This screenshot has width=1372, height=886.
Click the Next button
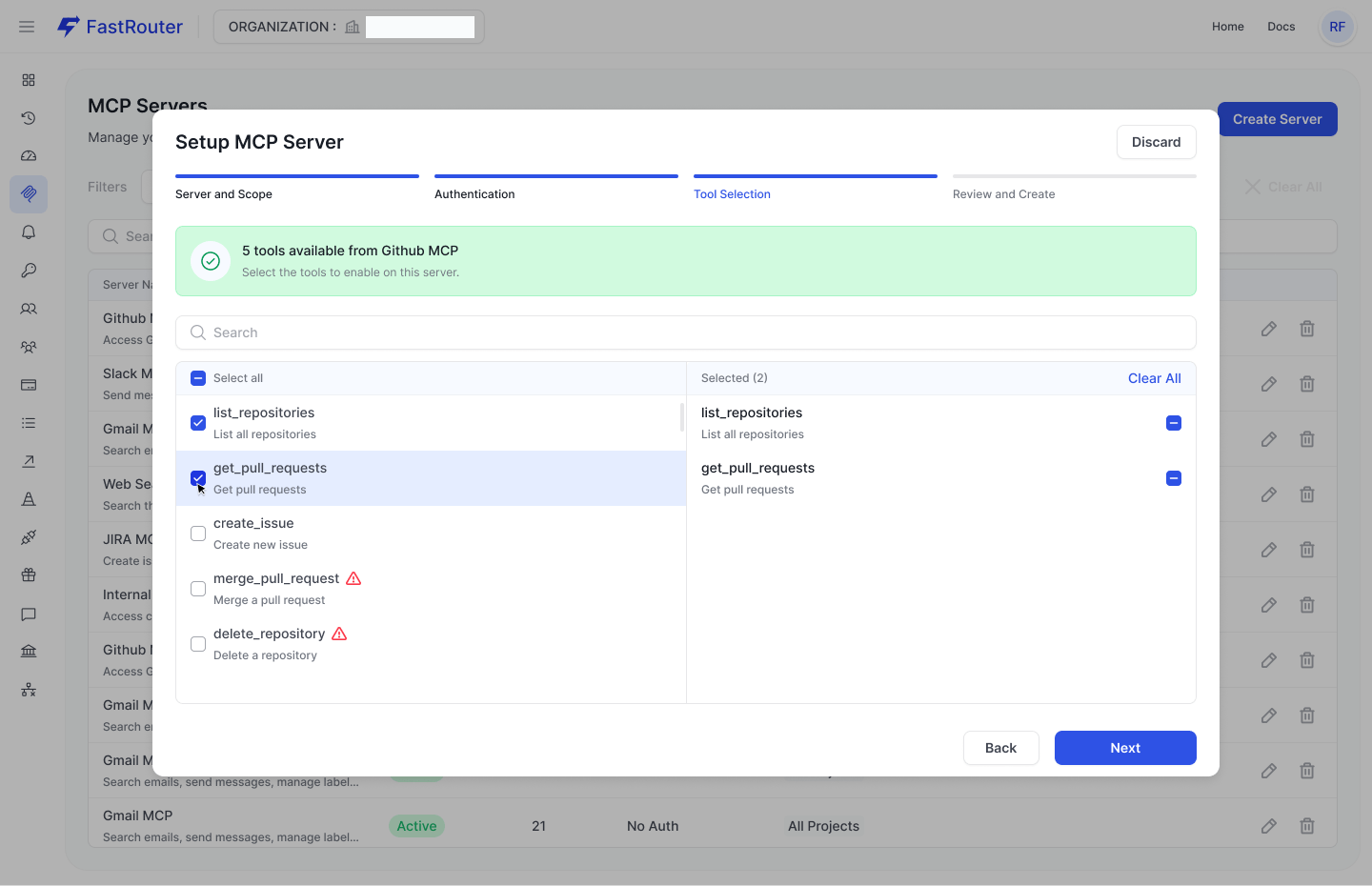1125,748
